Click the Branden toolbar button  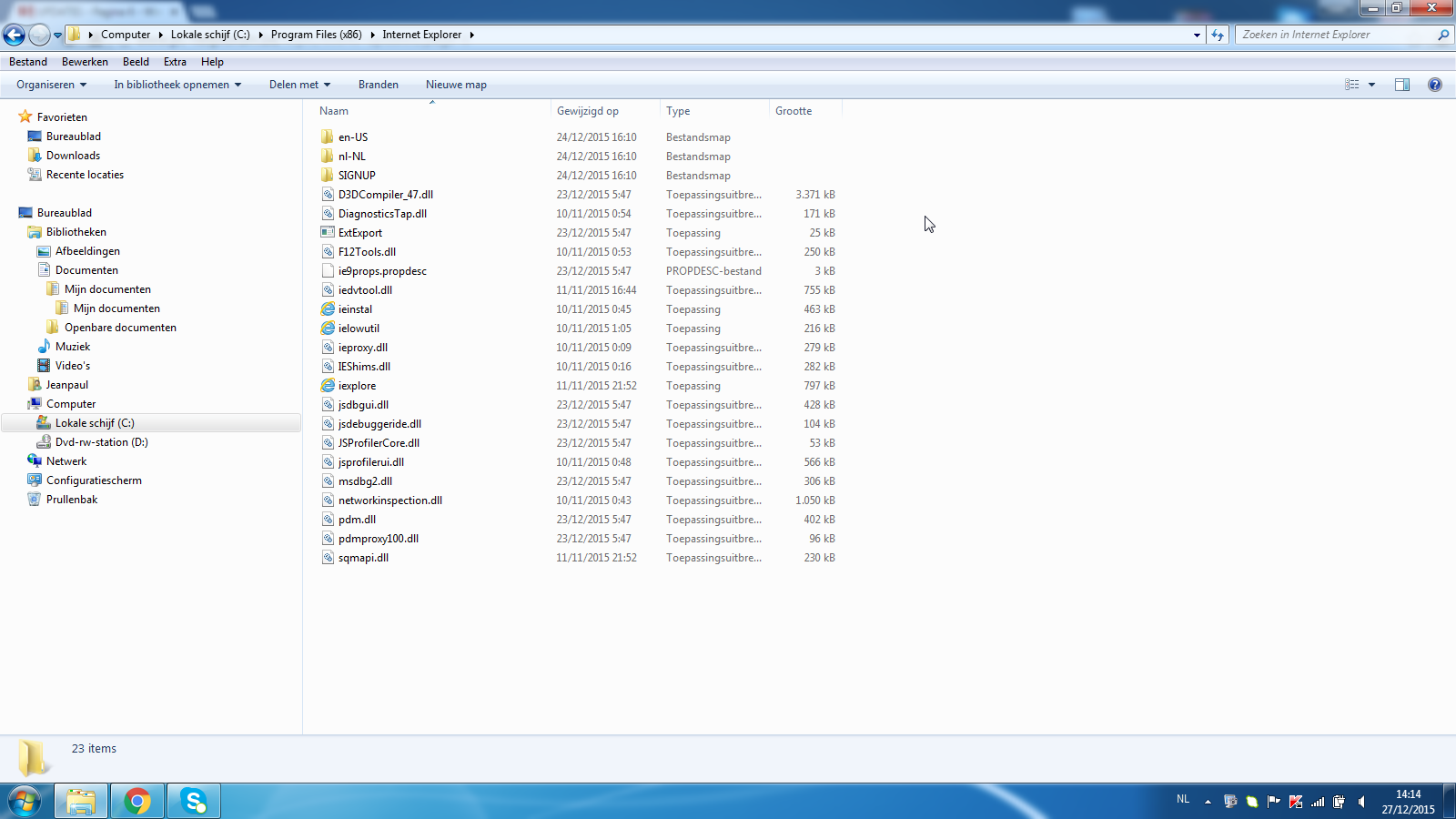[x=379, y=85]
